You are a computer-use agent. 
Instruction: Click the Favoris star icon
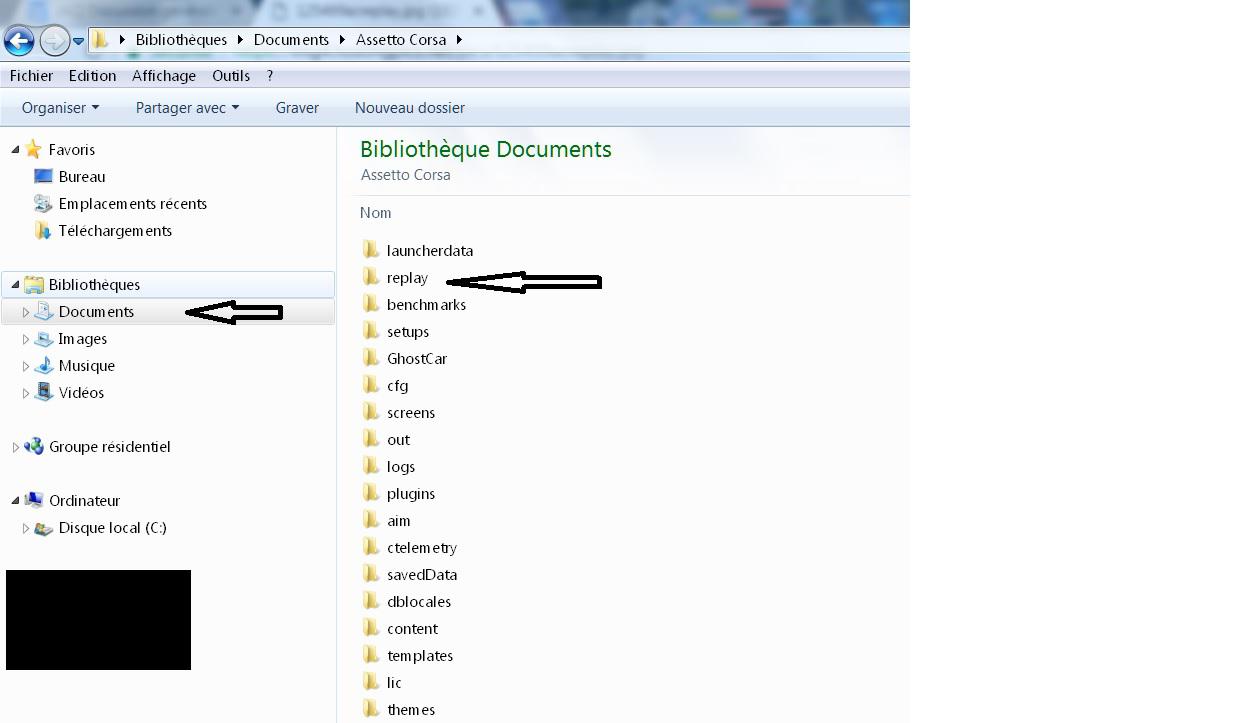[x=34, y=149]
